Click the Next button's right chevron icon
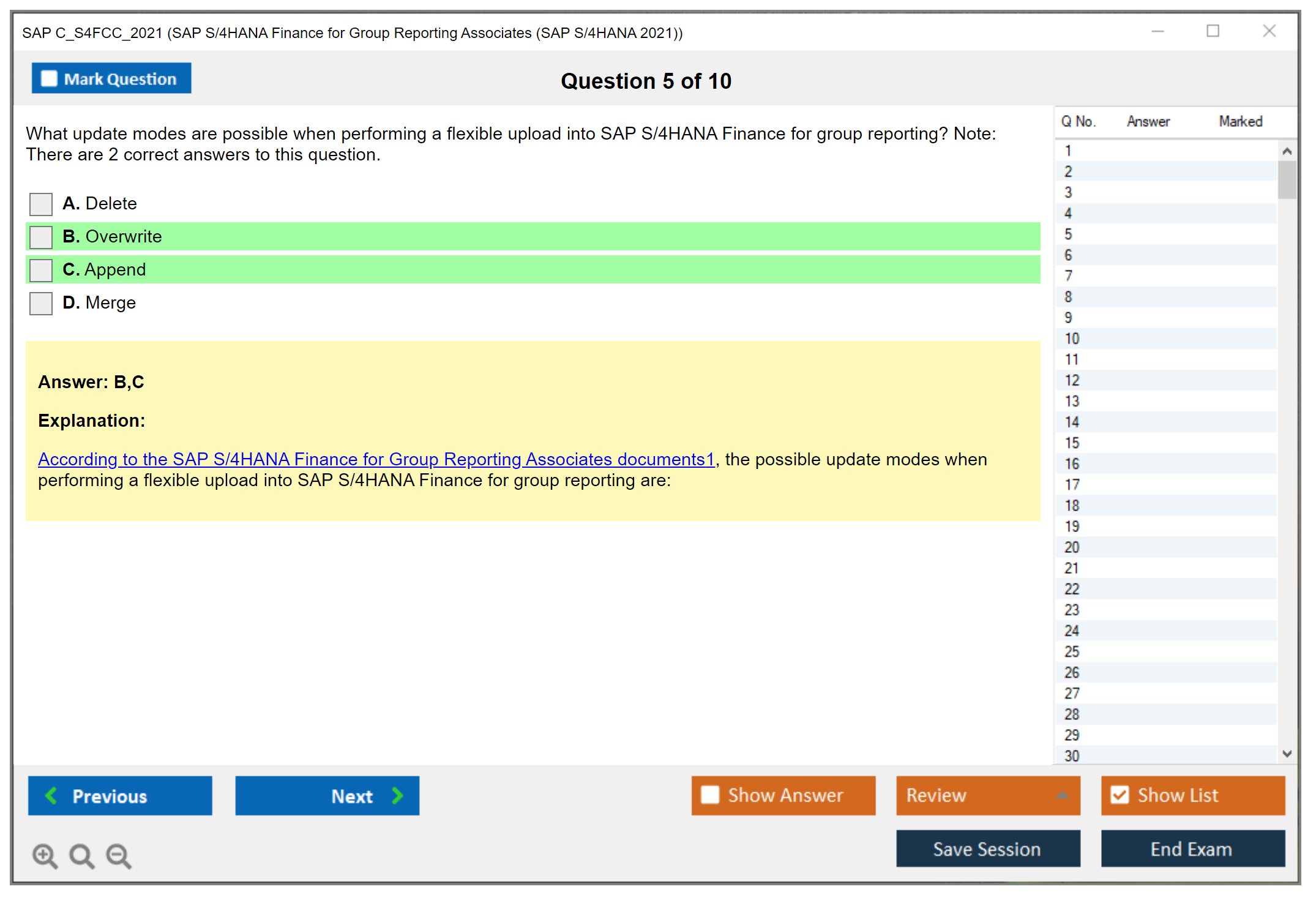Screen dimensions: 1316x900 398,795
